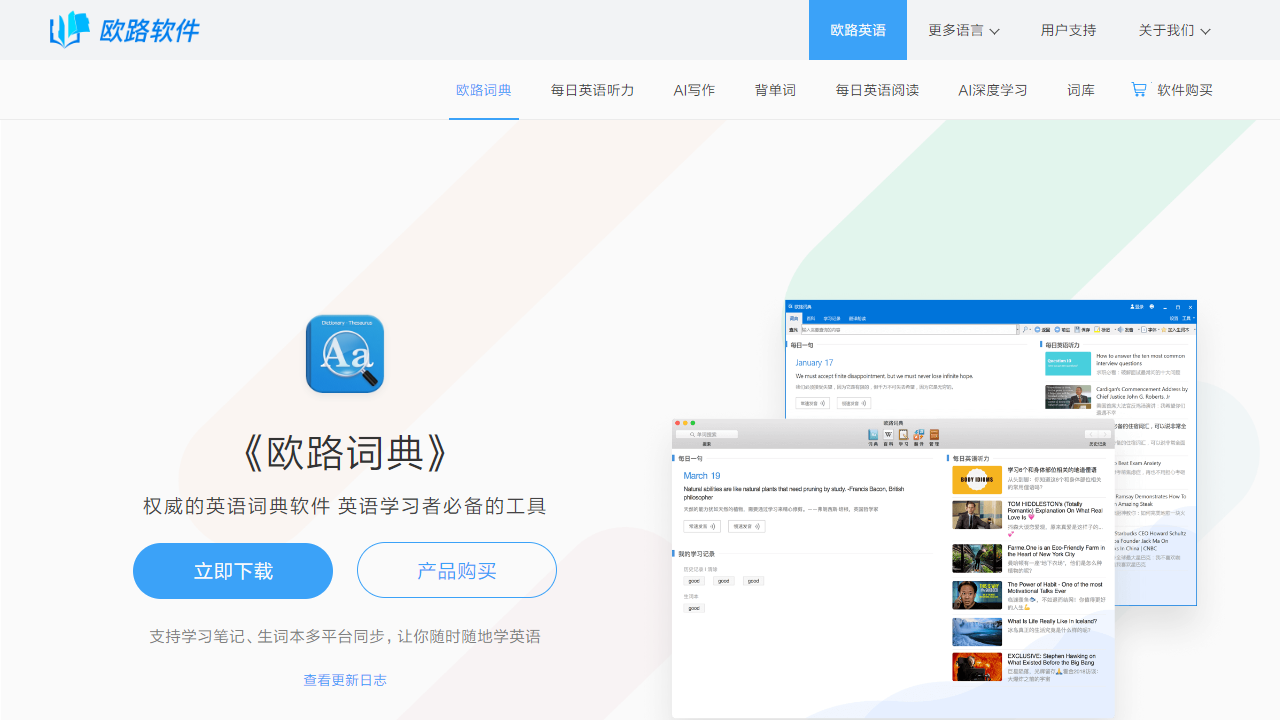Select the 欧路词典 tab

point(484,90)
